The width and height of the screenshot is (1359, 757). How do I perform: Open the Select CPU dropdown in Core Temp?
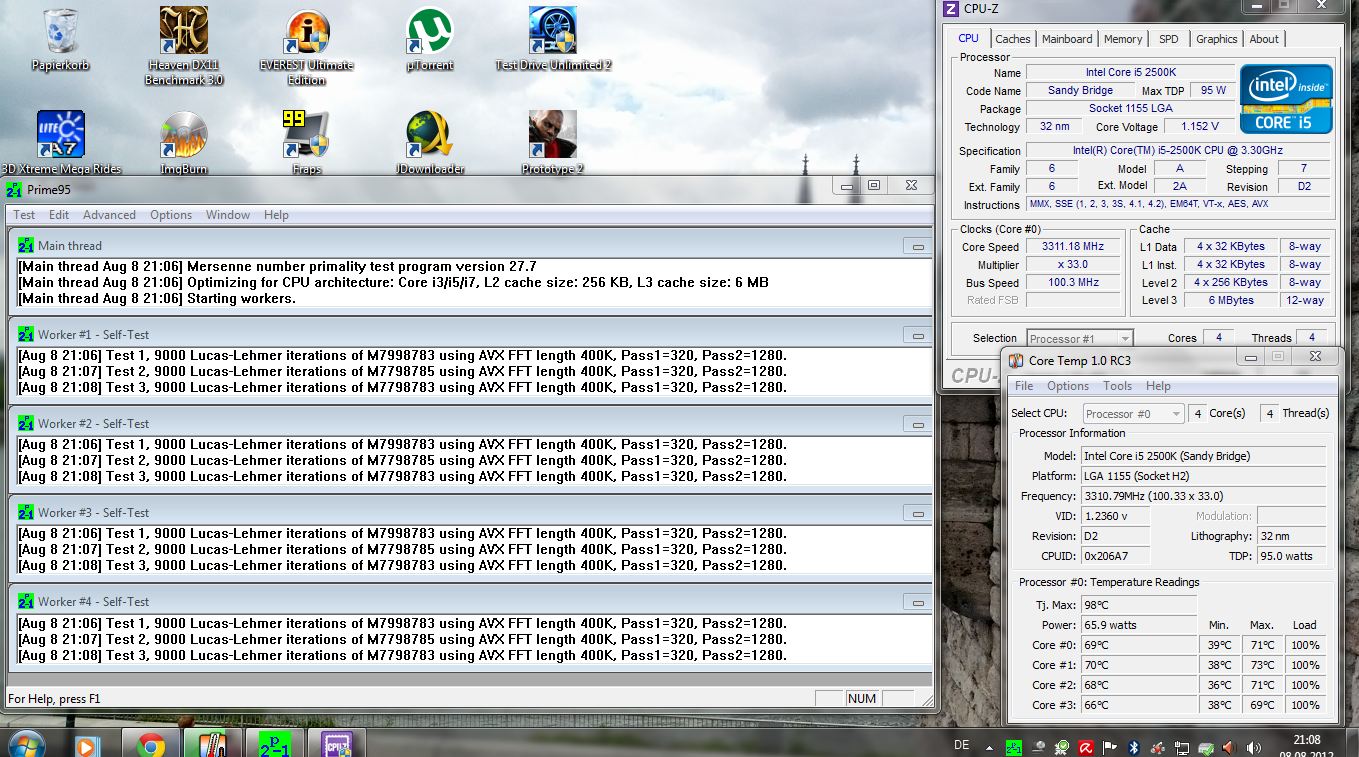1133,414
